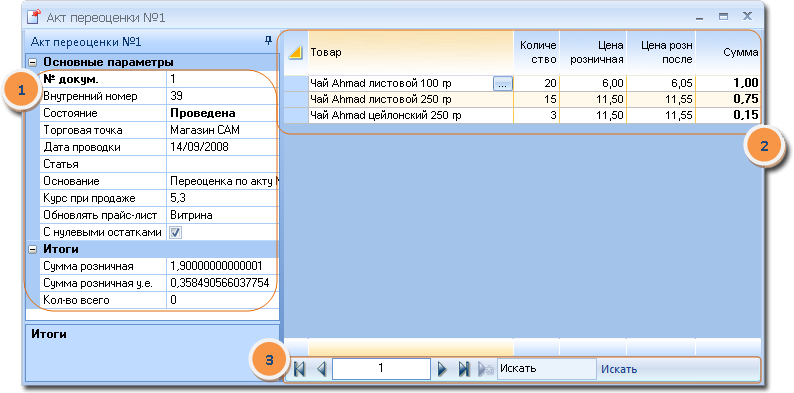Viewport: 794px width, 393px height.
Task: Go to next record arrow
Action: pyautogui.click(x=442, y=369)
